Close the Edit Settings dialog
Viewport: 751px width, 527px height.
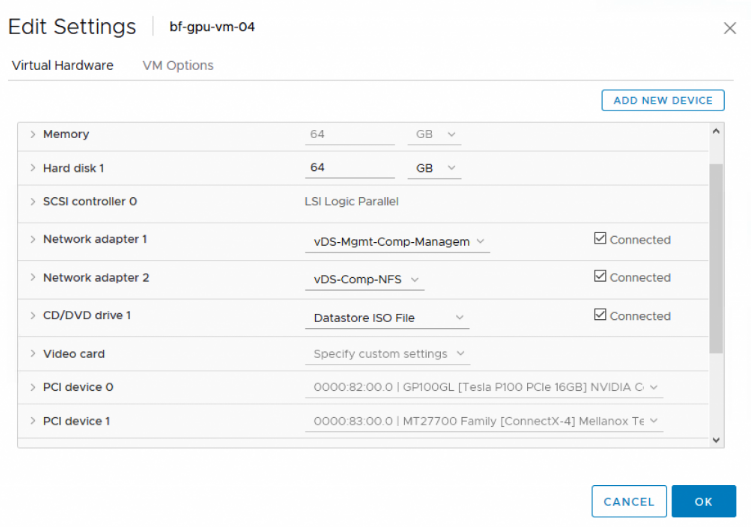[730, 28]
